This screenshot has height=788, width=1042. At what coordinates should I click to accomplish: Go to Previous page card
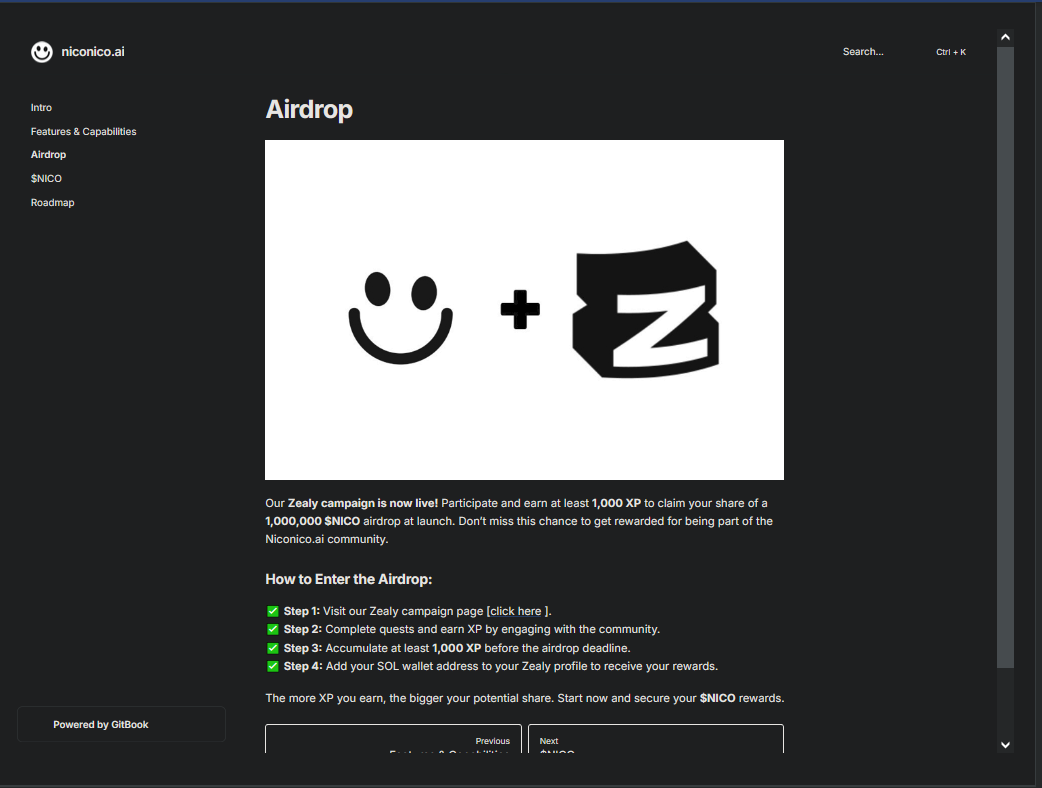(x=393, y=739)
